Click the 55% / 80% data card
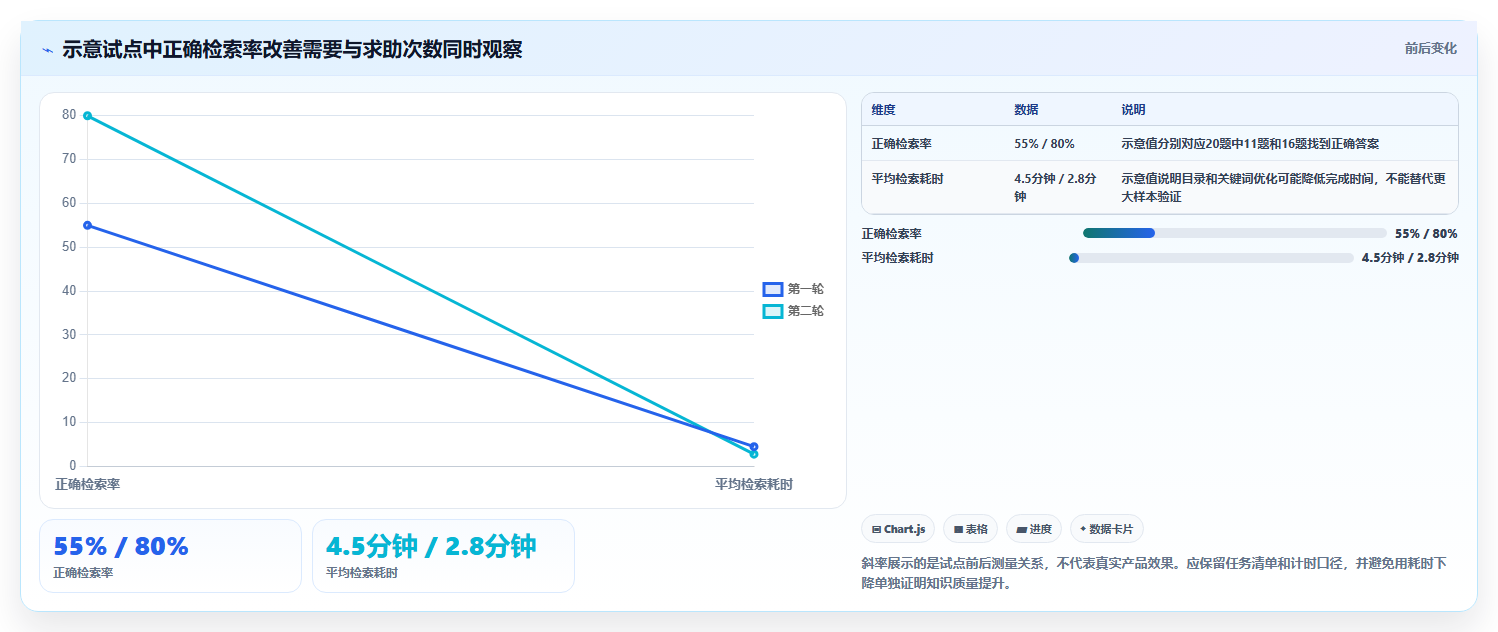This screenshot has height=632, width=1498. coord(170,556)
